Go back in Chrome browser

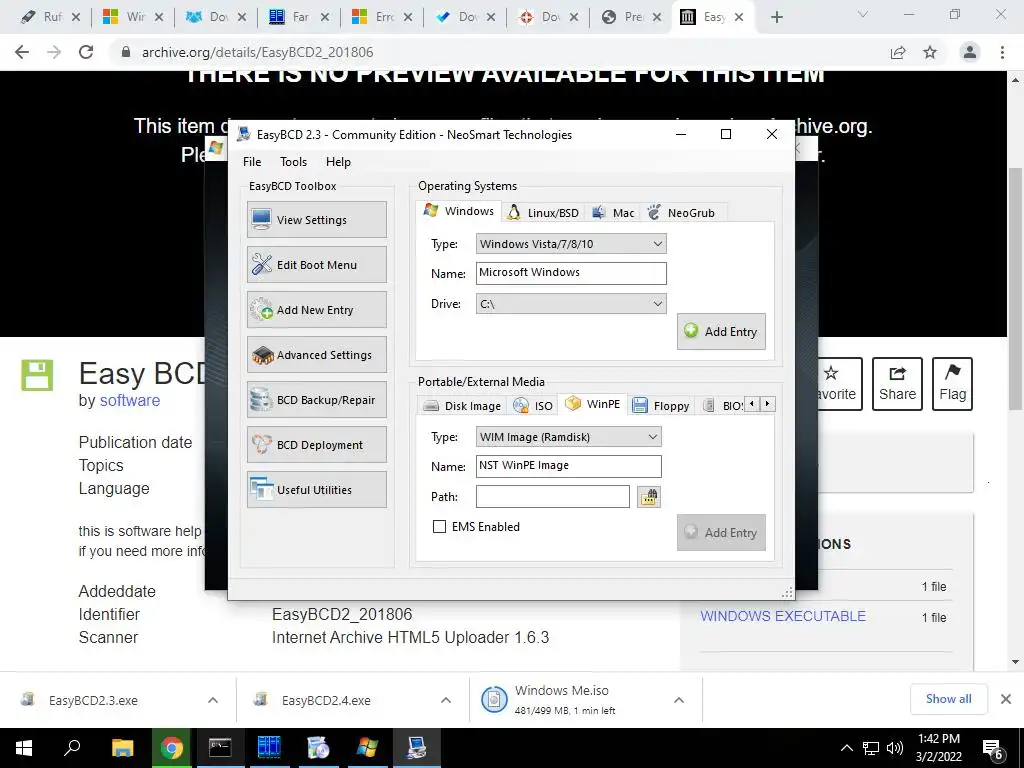[22, 52]
